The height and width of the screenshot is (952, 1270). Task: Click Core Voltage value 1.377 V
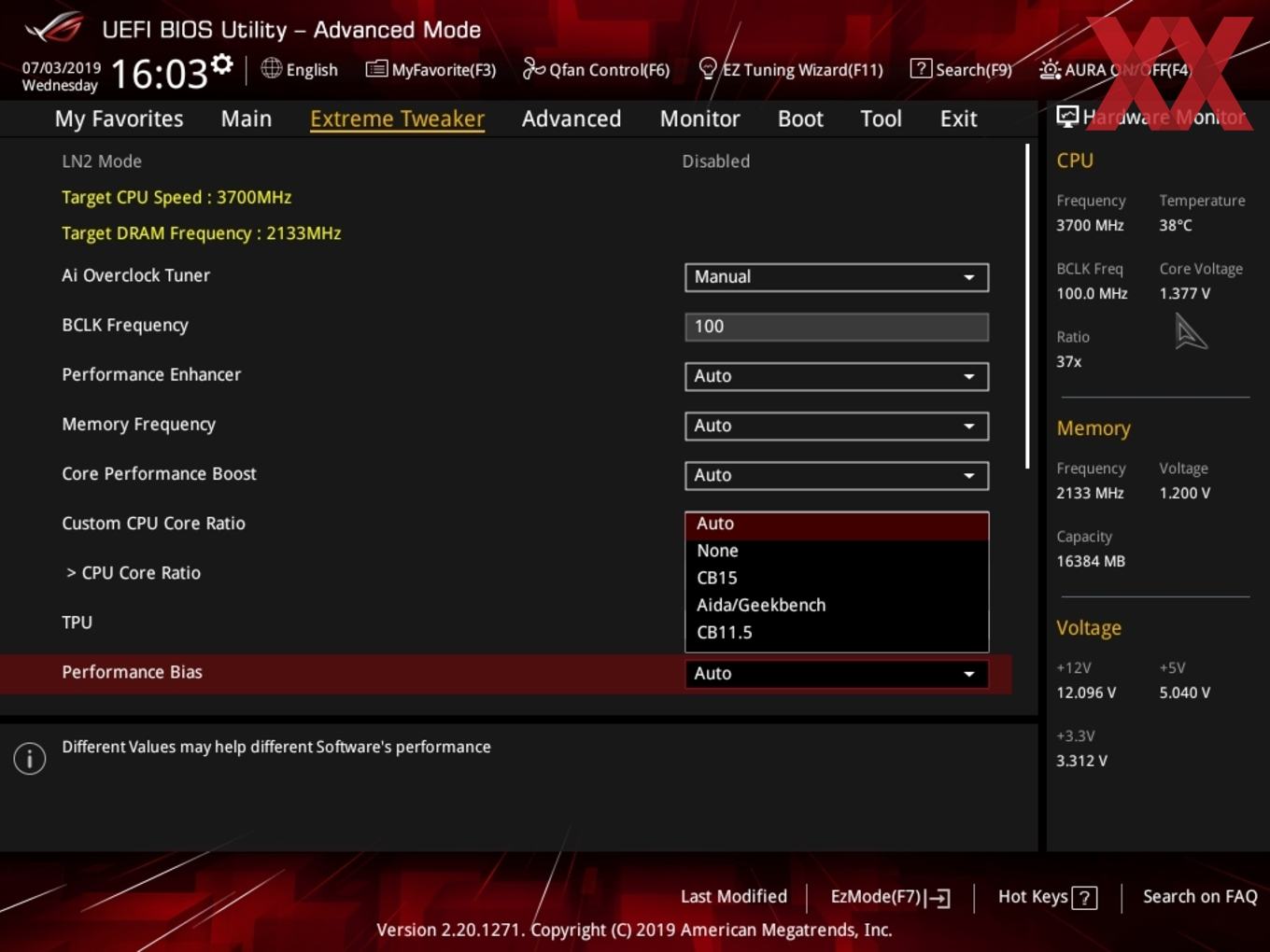(x=1185, y=294)
